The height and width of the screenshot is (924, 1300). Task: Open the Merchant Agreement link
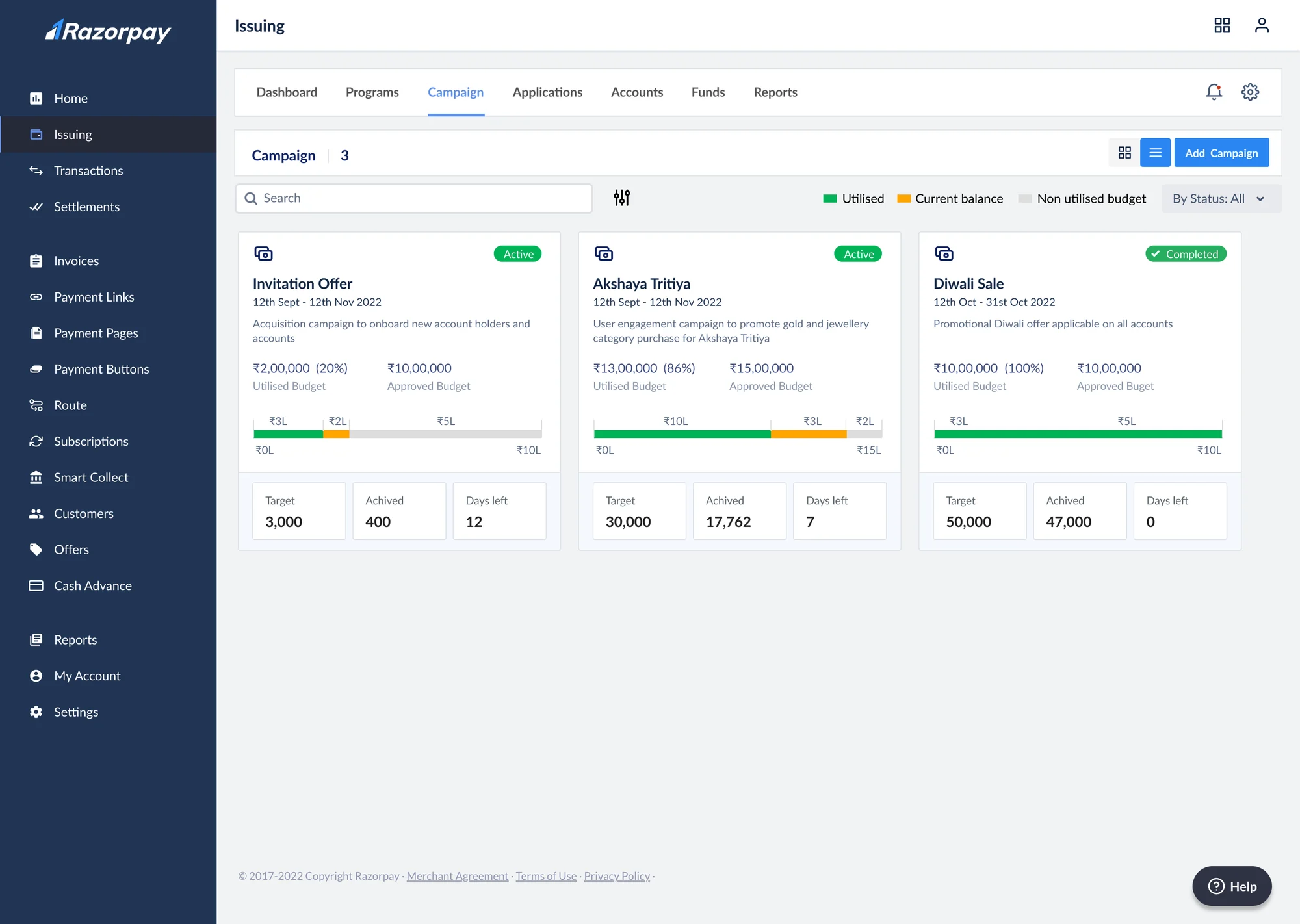(x=458, y=876)
